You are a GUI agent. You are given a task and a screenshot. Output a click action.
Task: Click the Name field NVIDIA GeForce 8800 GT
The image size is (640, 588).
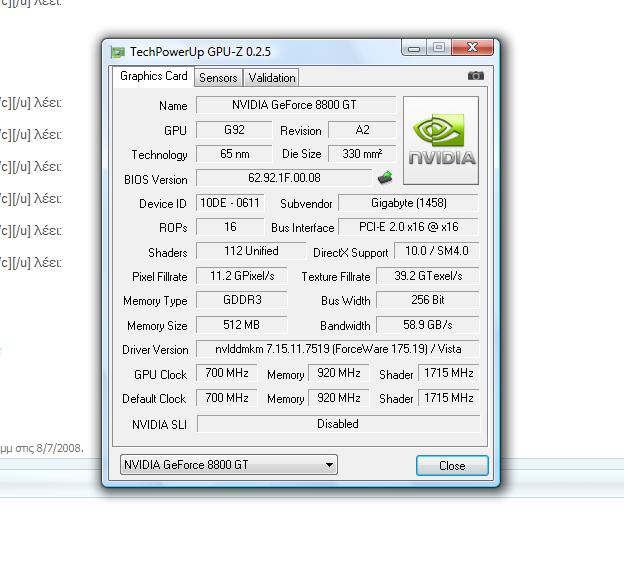pyautogui.click(x=296, y=105)
